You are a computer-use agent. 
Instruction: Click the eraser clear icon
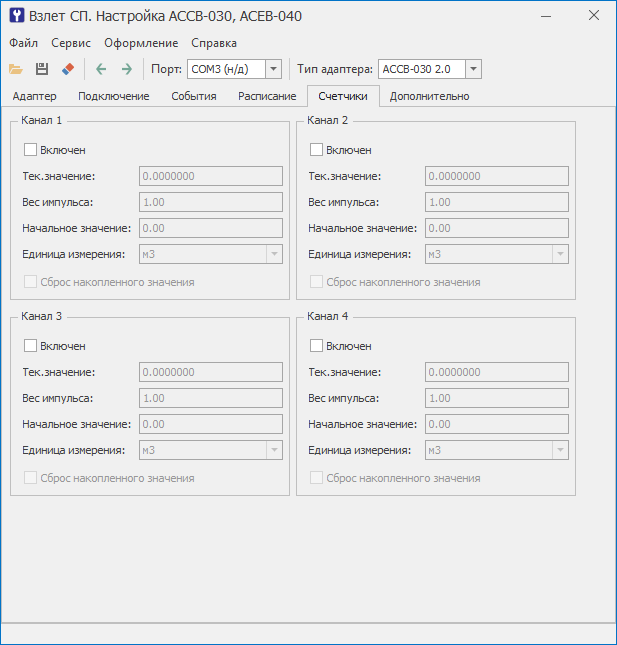[68, 69]
